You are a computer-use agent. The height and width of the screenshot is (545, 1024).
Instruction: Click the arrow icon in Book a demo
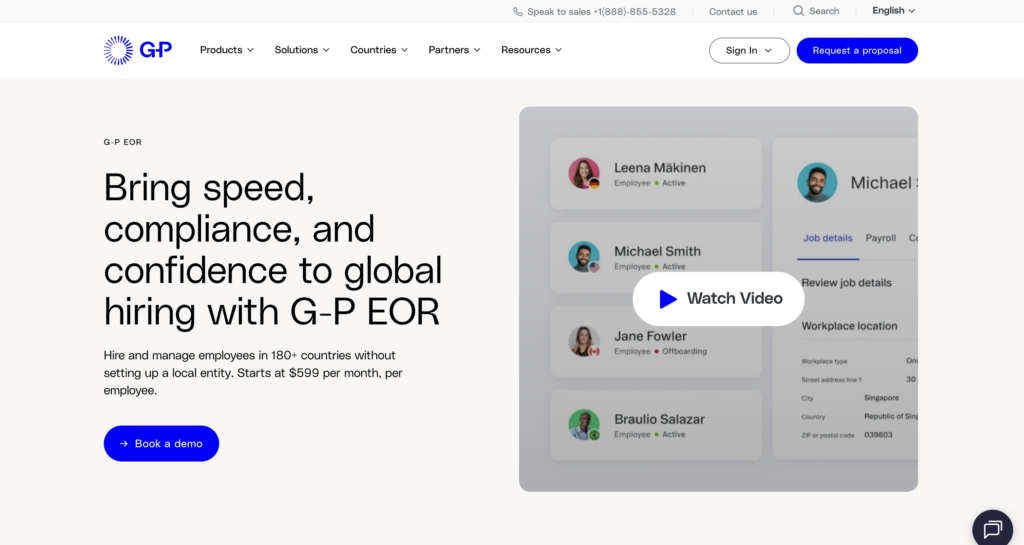click(123, 444)
